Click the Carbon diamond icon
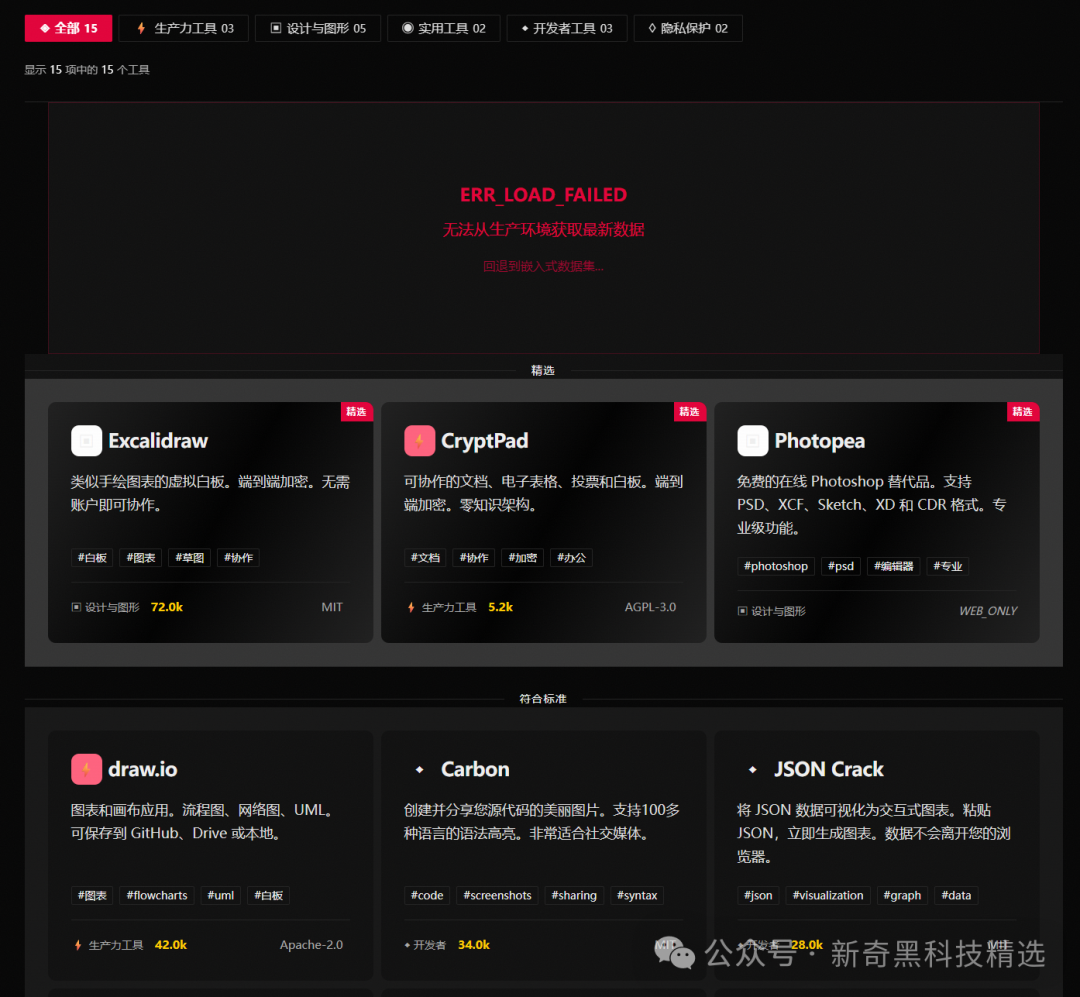 pyautogui.click(x=419, y=770)
